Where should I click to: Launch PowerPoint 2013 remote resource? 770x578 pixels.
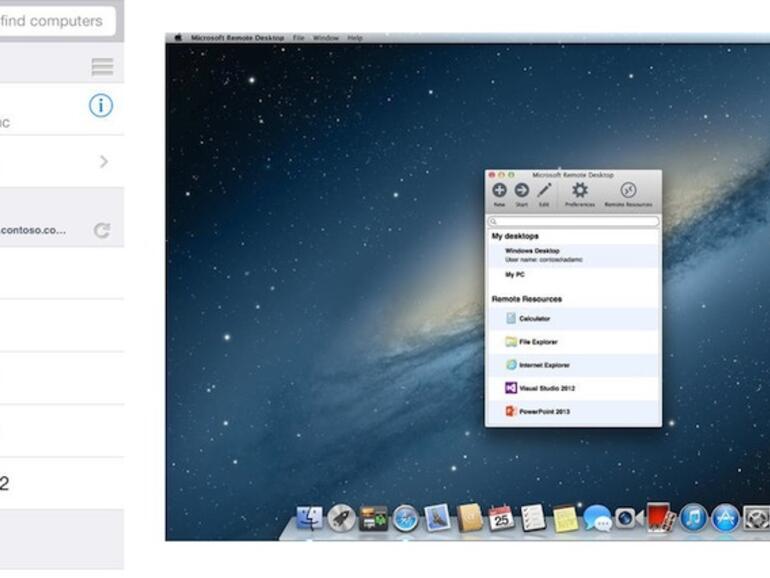(x=573, y=412)
